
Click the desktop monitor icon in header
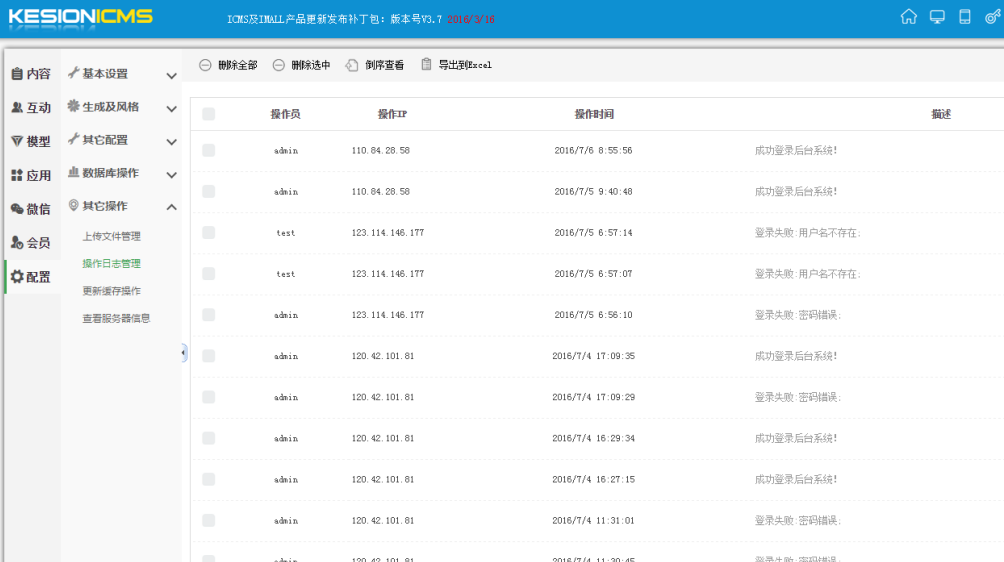click(937, 17)
